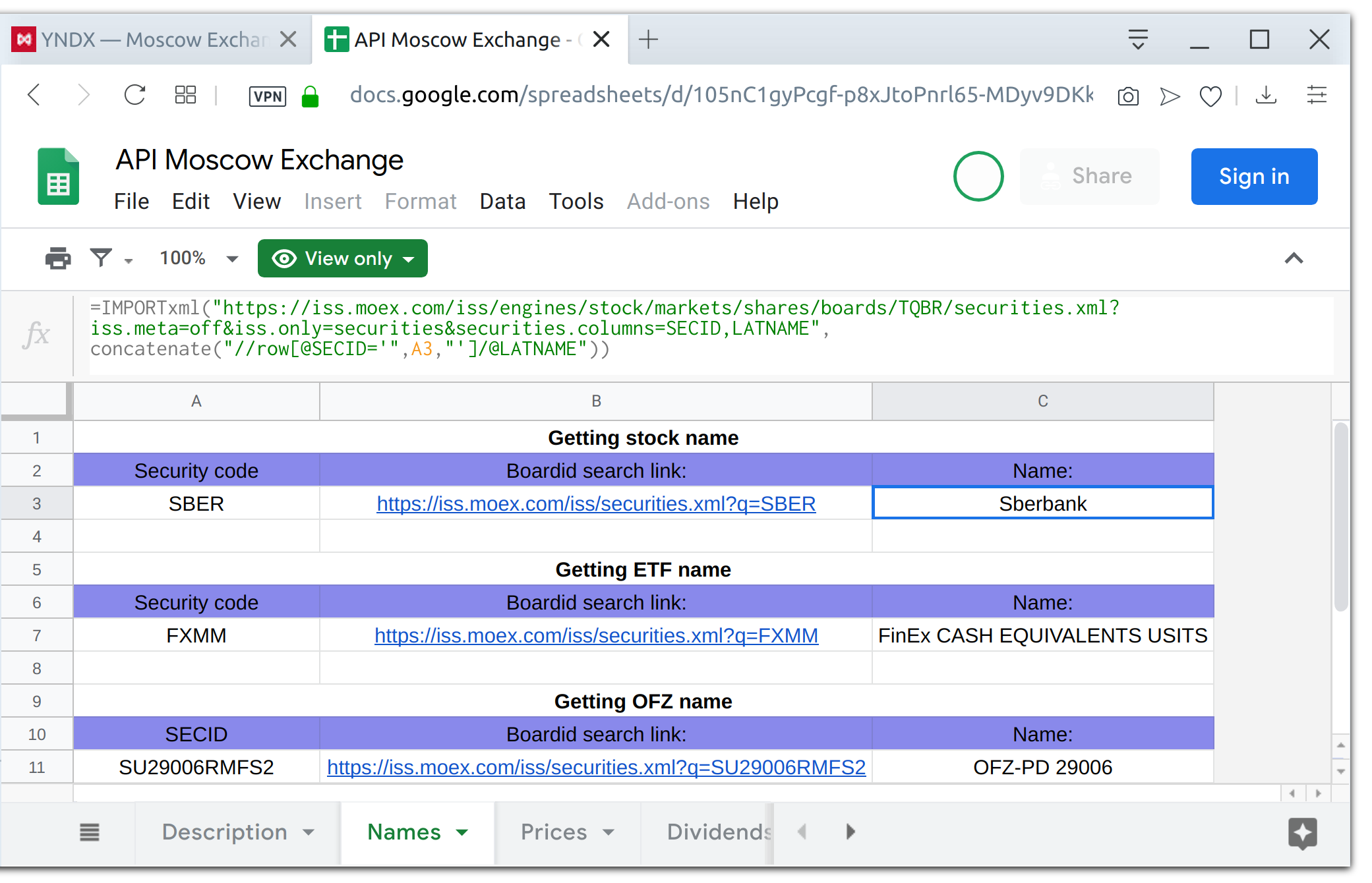Click the vertical scrollbar thumb
This screenshot has height=883, width=1372.
tap(1340, 517)
